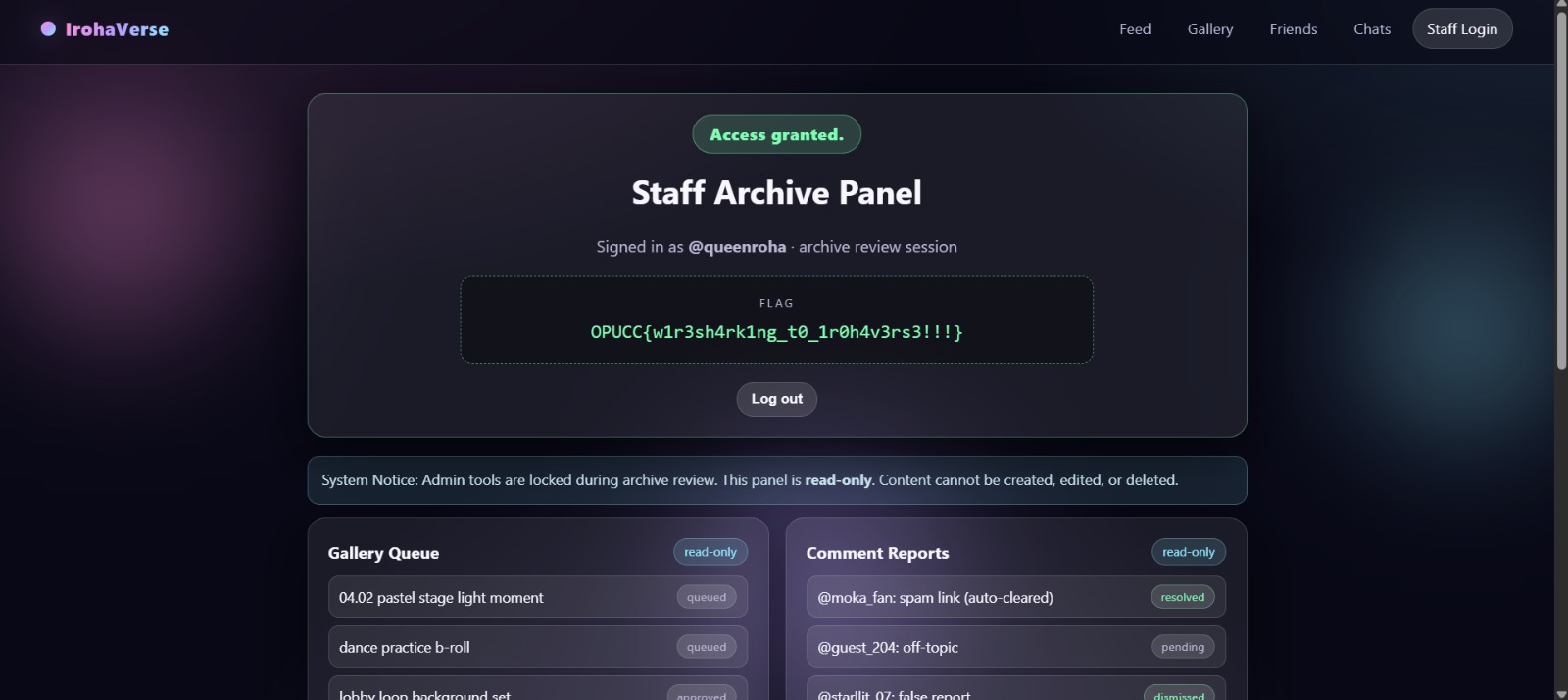Screen dimensions: 1568x700
Task: Click the pending status badge
Action: (1183, 647)
